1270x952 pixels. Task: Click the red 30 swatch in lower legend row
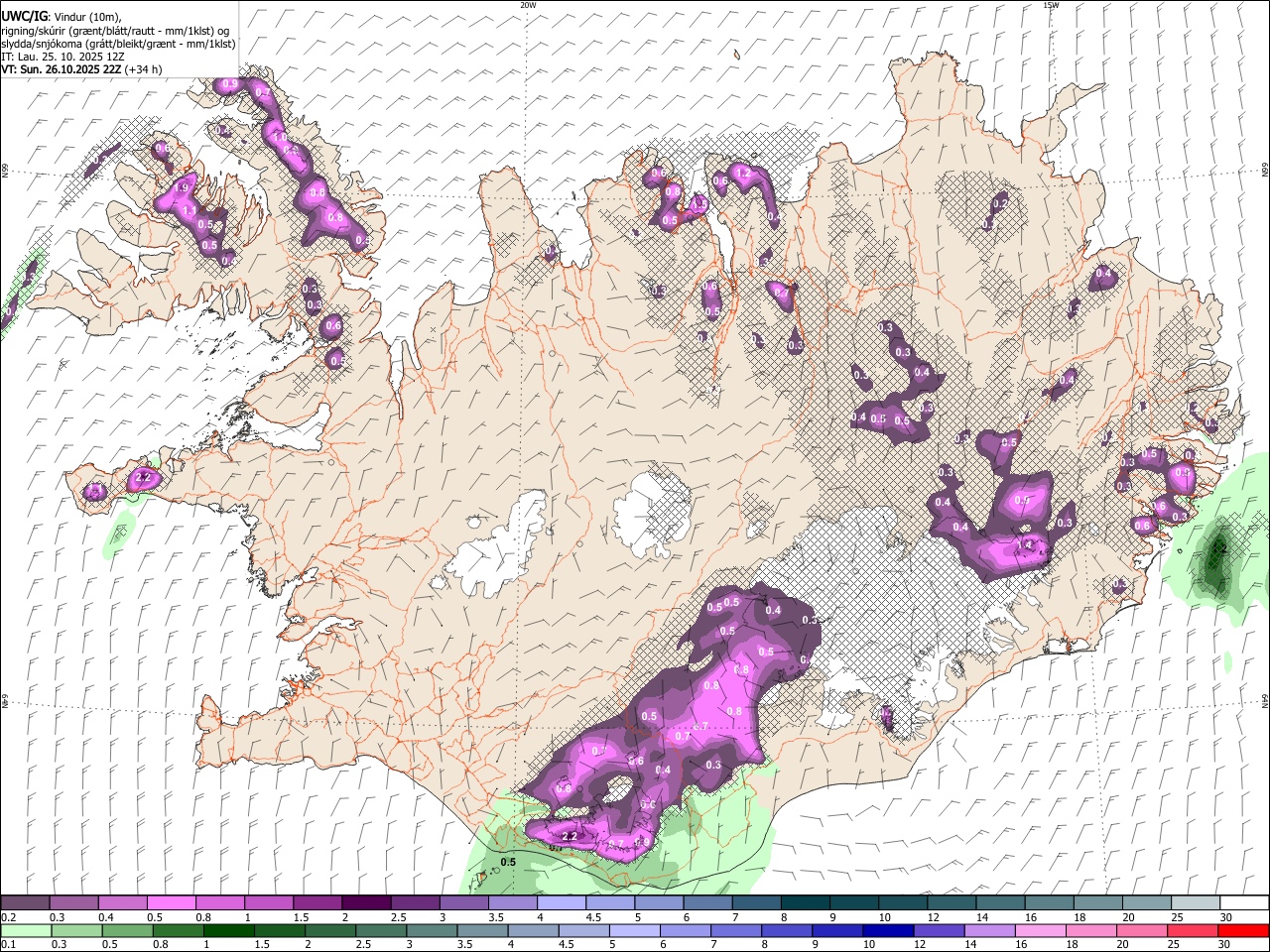[1243, 930]
